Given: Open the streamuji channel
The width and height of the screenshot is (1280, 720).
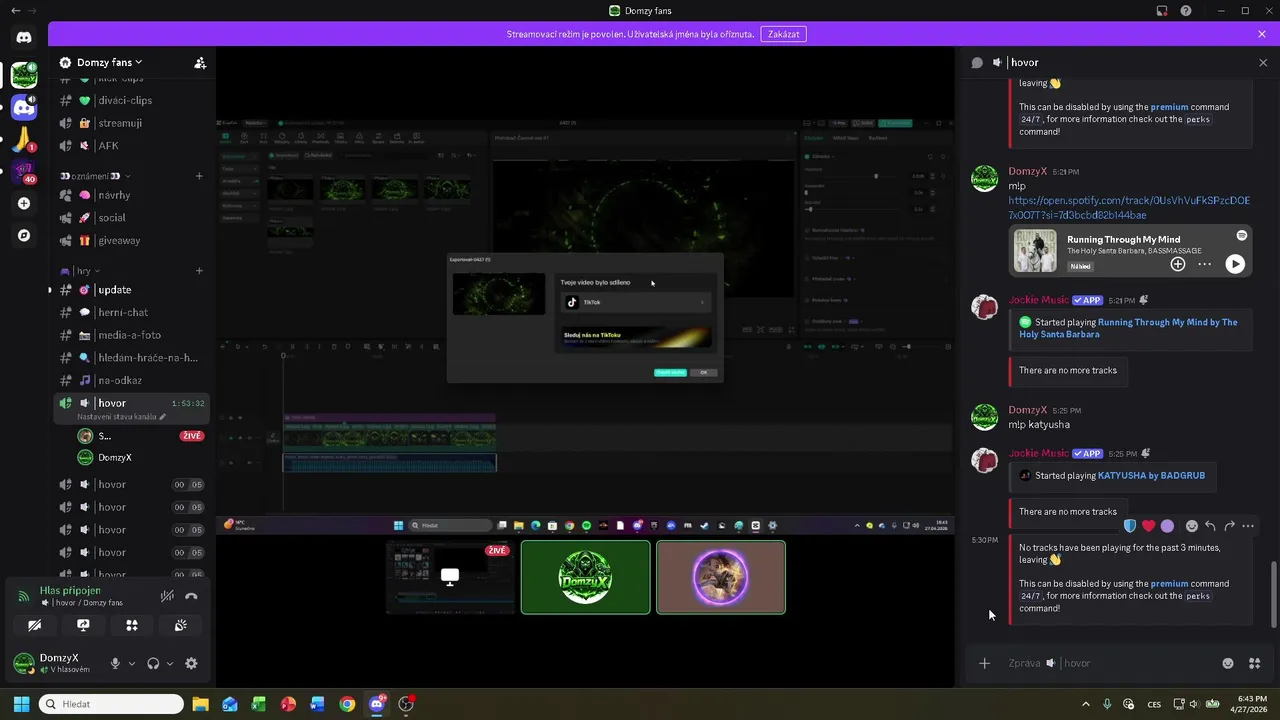Looking at the screenshot, I should [x=131, y=123].
